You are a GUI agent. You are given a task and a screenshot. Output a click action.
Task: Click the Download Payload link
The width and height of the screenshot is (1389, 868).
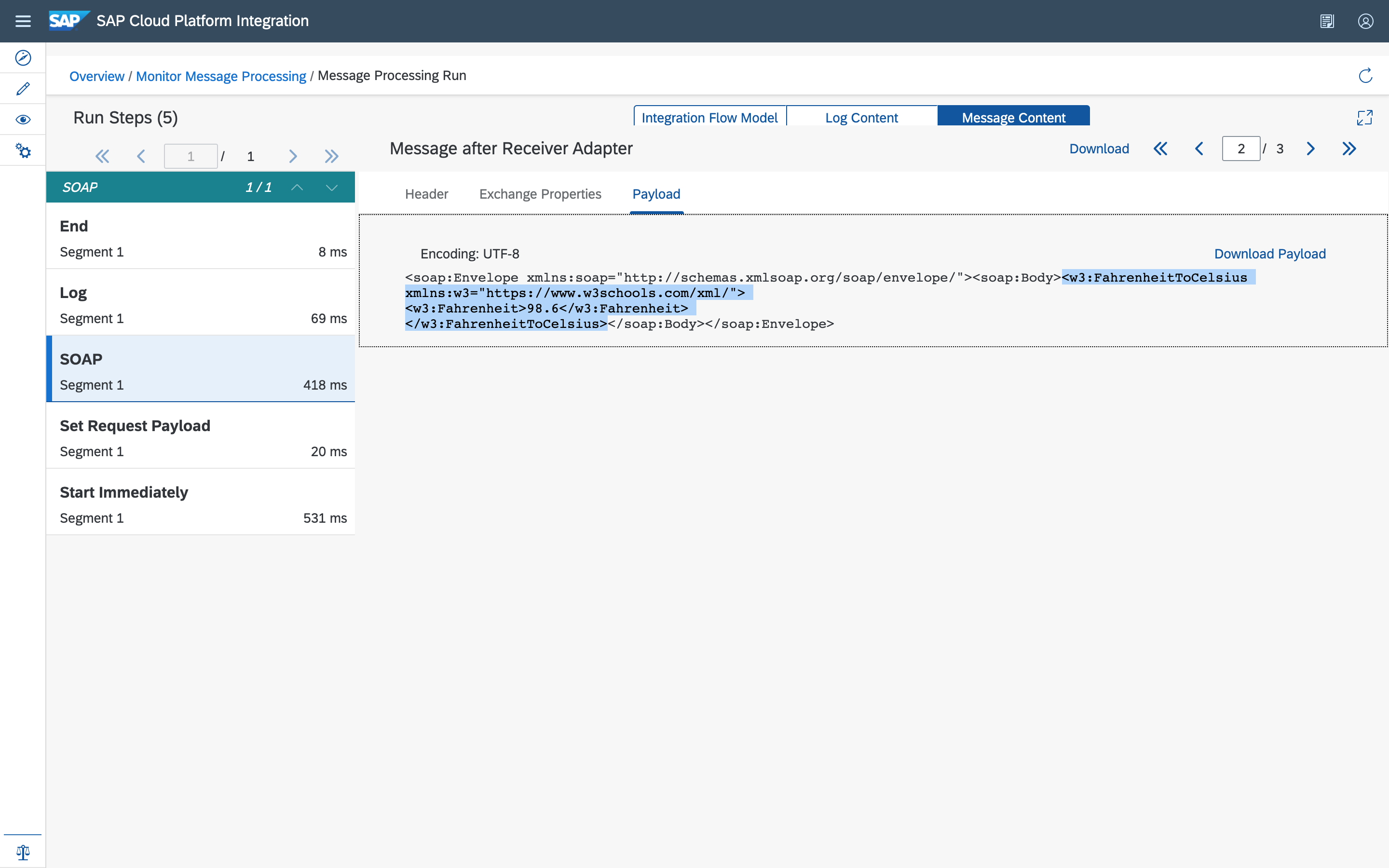coord(1270,253)
